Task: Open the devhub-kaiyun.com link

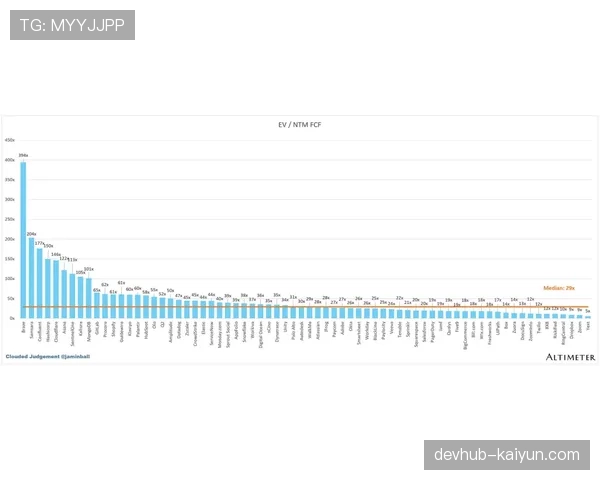Action: [507, 455]
